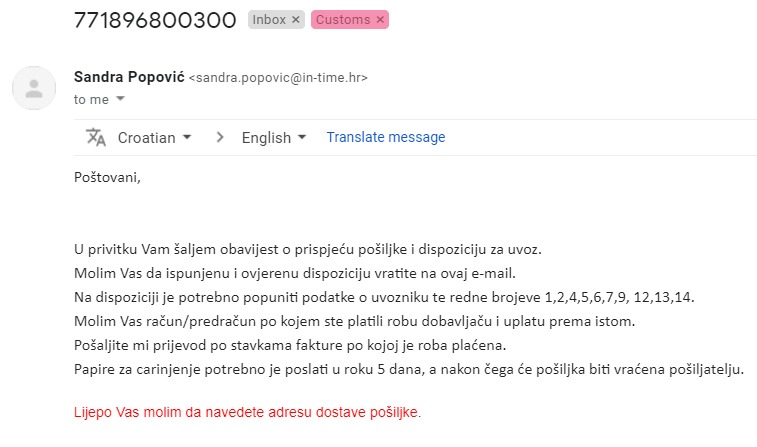Open the Croatian source language dropdown

pyautogui.click(x=154, y=138)
